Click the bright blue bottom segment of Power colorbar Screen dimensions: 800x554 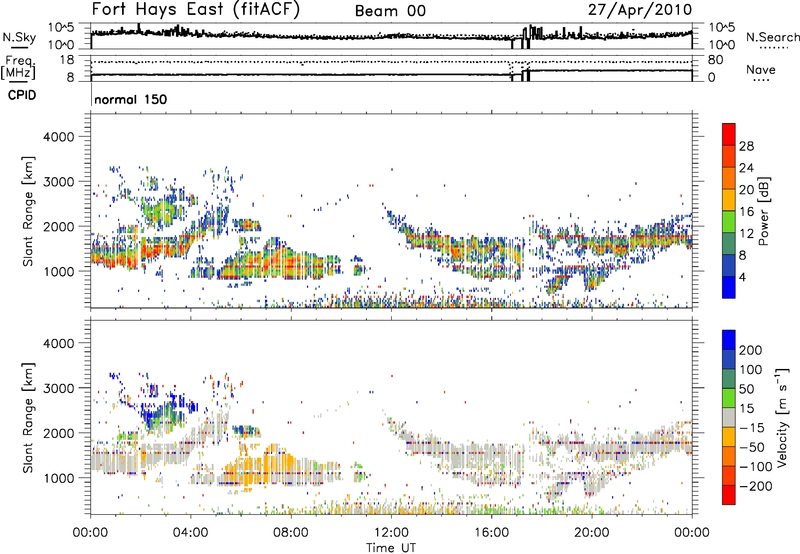tap(729, 287)
